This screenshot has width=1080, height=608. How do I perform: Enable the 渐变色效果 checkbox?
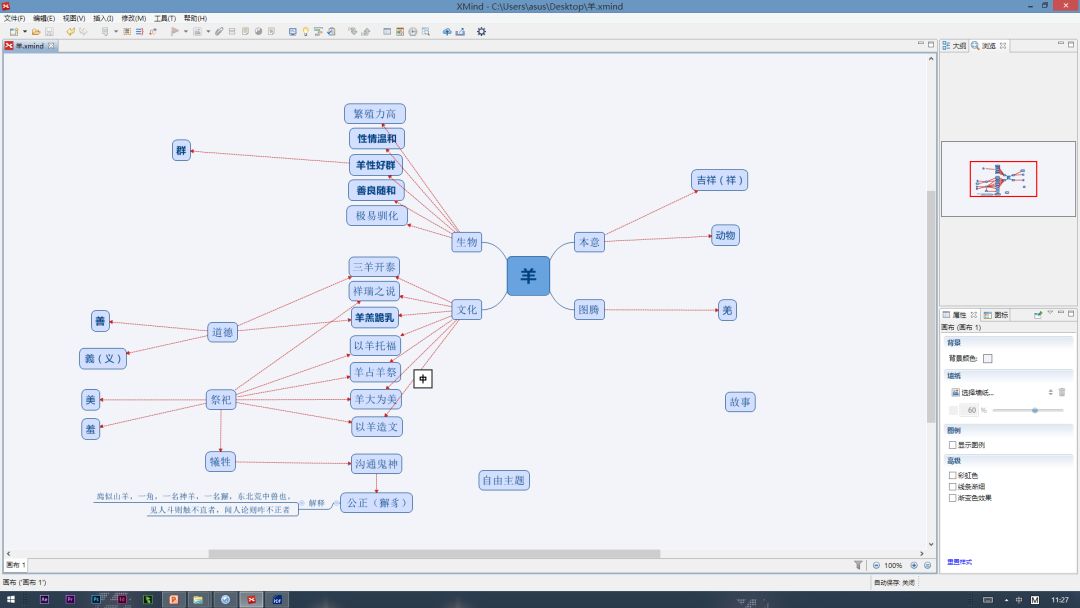pos(952,497)
